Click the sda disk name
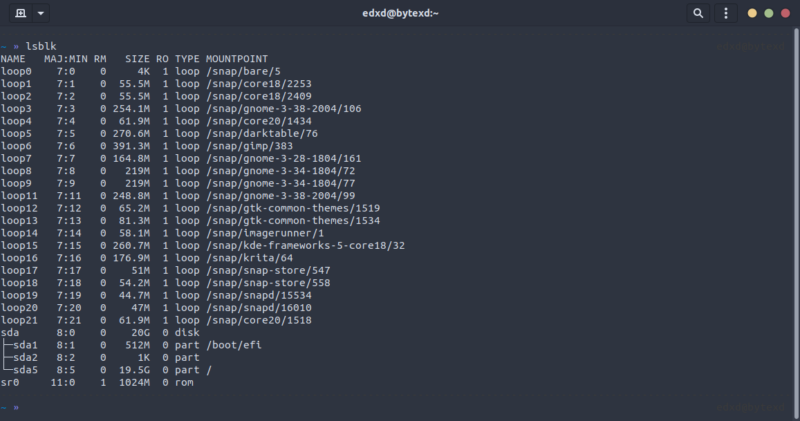The width and height of the screenshot is (800, 421). click(9, 332)
